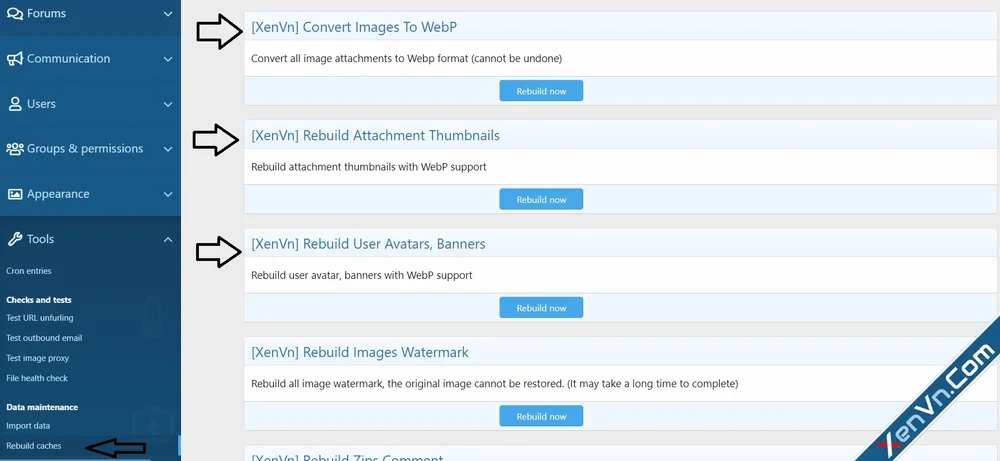This screenshot has height=461, width=1000.
Task: Click the Users person icon
Action: tap(15, 104)
